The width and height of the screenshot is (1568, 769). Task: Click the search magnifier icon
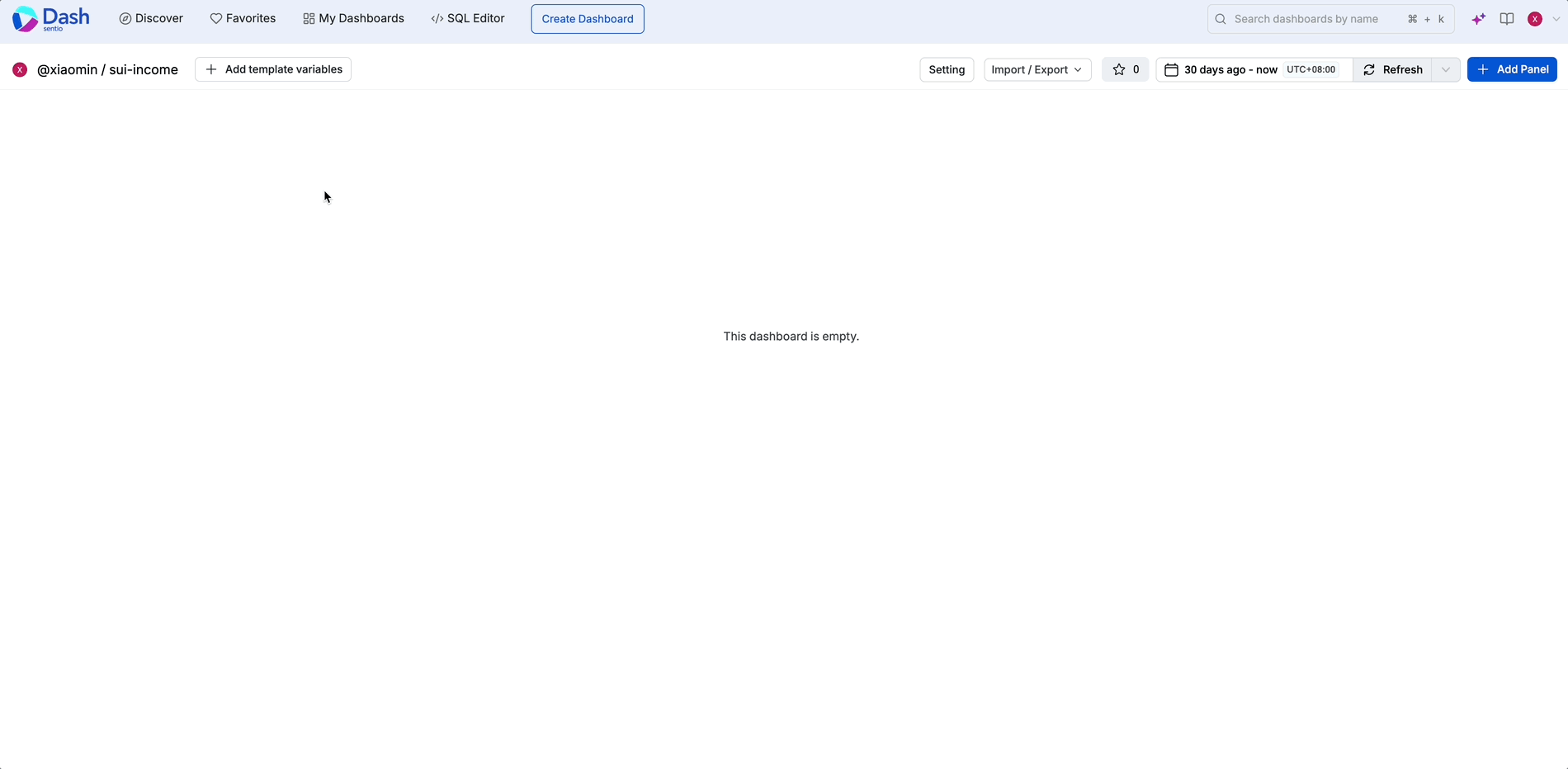pos(1221,19)
